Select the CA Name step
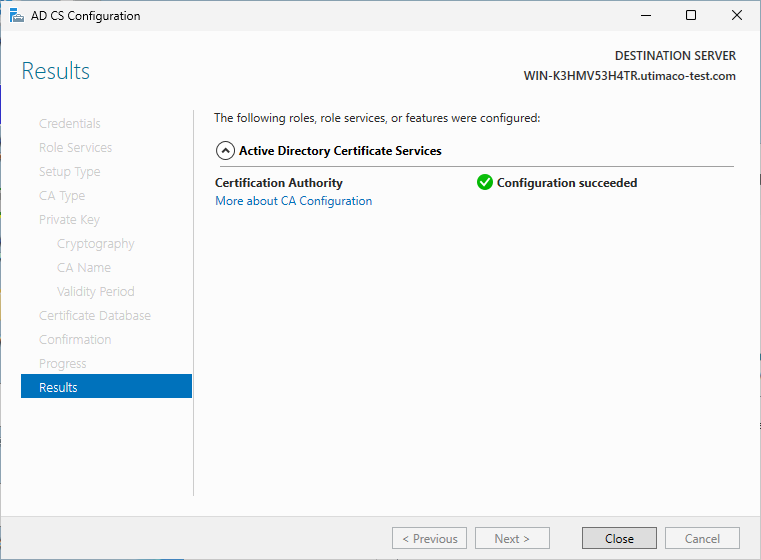Image resolution: width=761 pixels, height=560 pixels. 83,267
